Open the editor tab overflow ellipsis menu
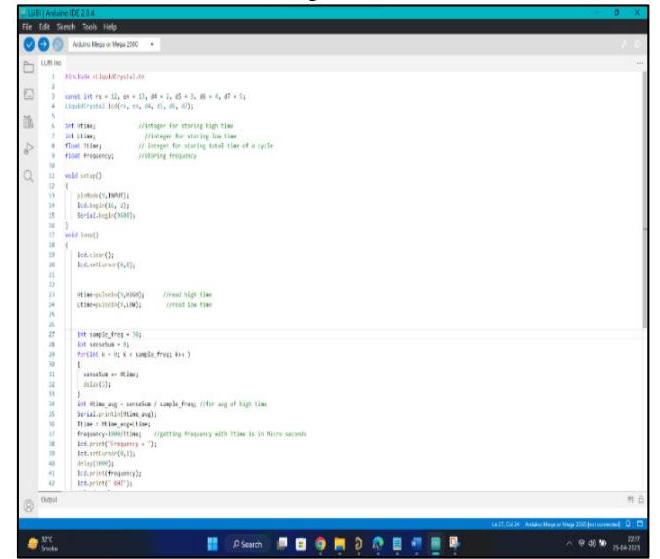 click(x=641, y=62)
